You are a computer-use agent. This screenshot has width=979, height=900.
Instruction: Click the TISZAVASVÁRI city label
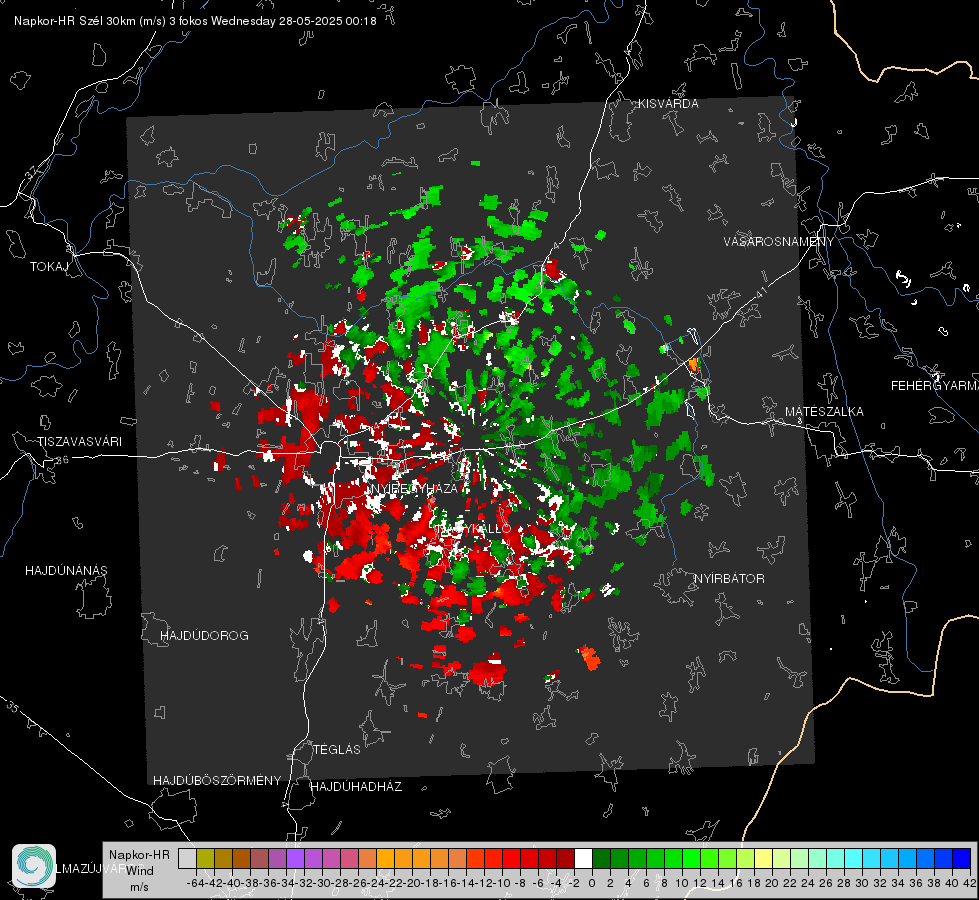pyautogui.click(x=80, y=442)
